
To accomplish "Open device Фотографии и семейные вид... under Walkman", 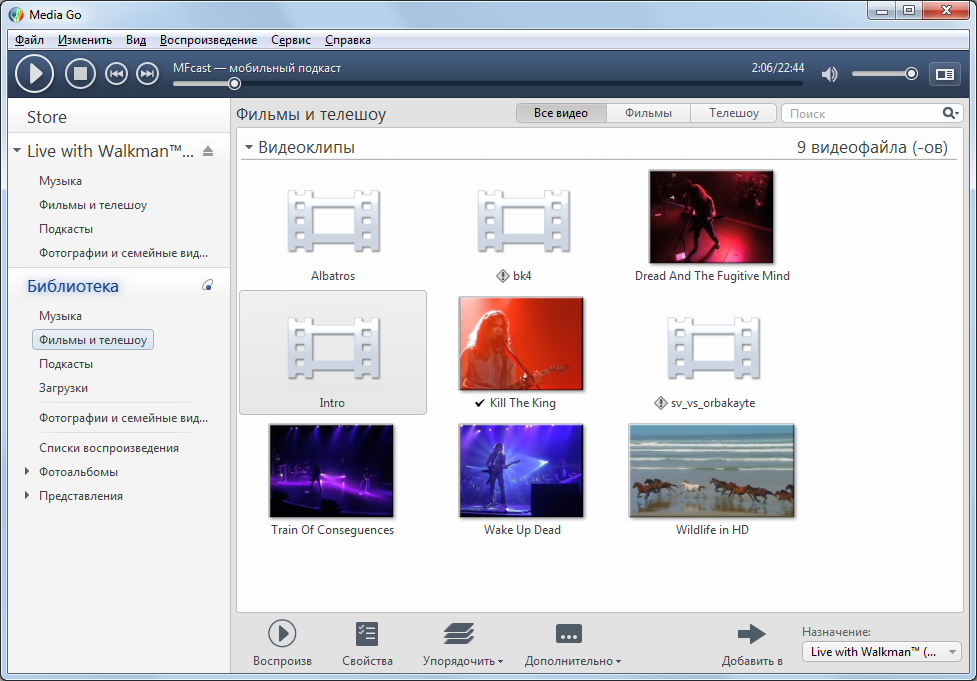I will (123, 253).
